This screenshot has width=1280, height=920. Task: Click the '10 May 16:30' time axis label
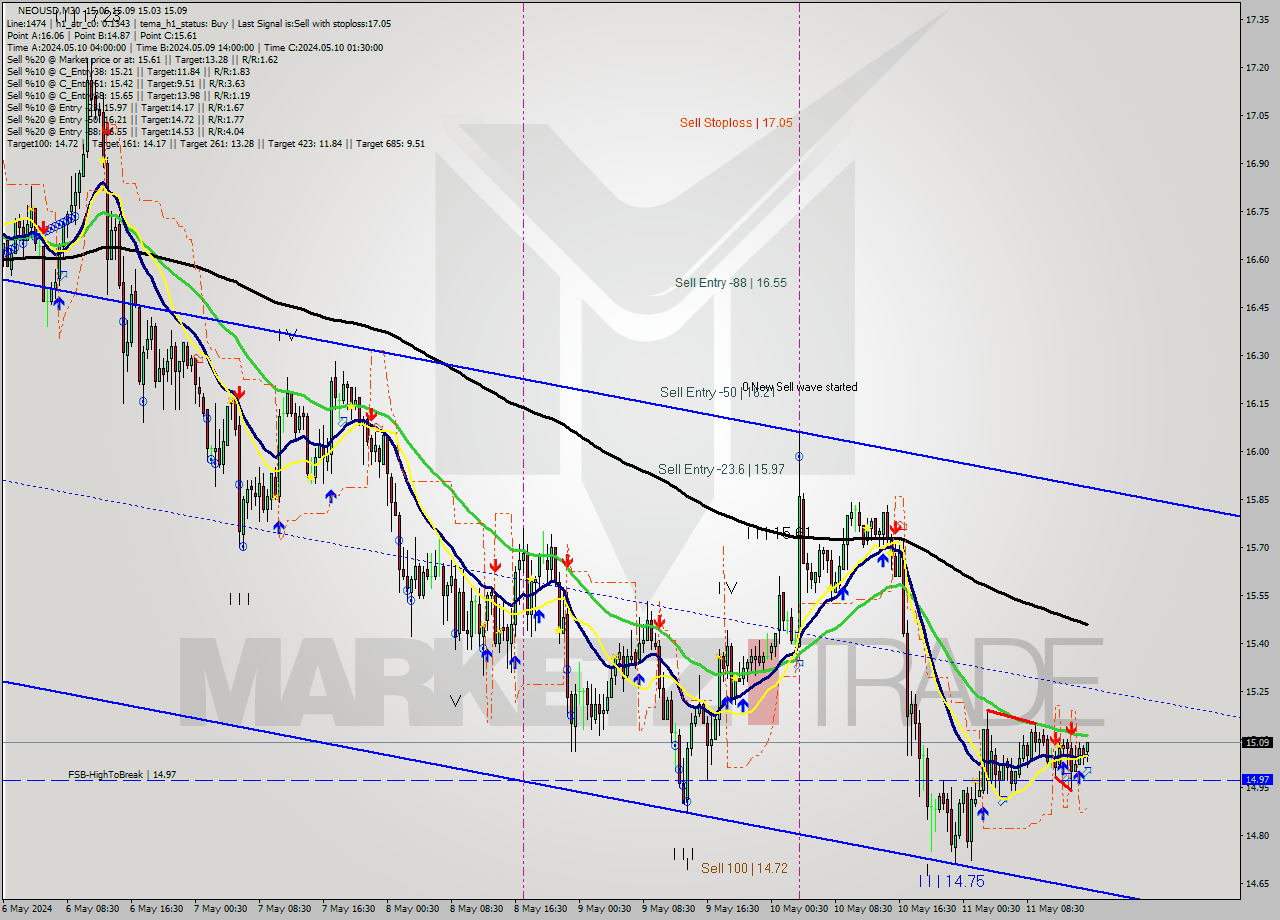927,909
